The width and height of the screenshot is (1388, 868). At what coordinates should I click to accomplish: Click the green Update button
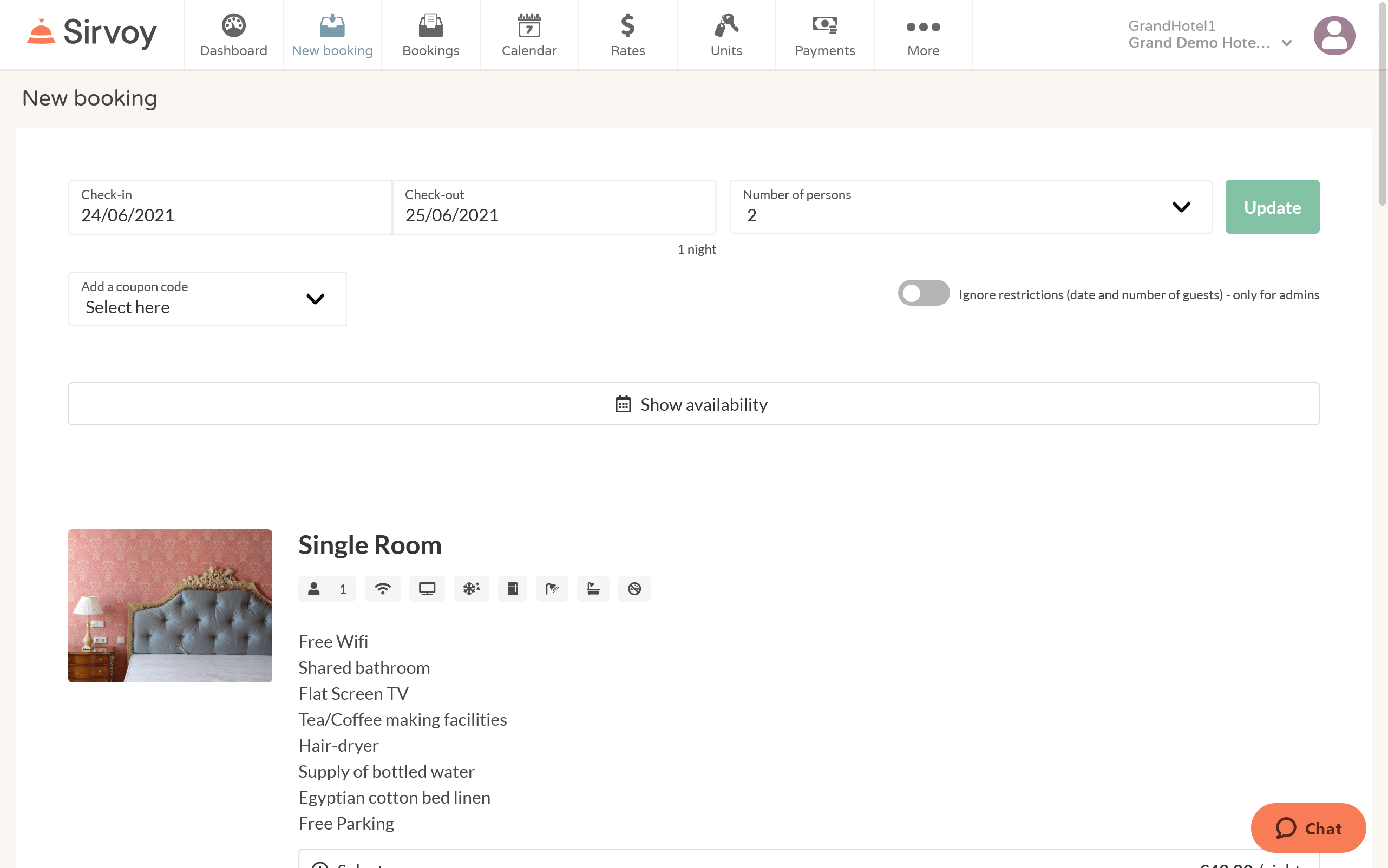tap(1272, 207)
